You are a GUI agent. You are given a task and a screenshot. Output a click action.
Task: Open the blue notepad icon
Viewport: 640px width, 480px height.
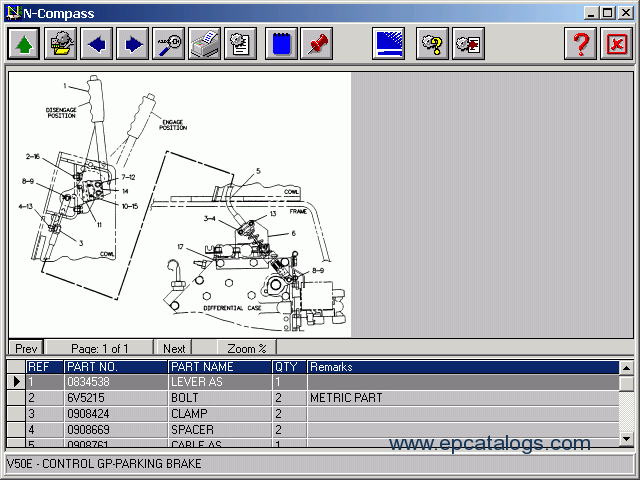click(x=281, y=44)
